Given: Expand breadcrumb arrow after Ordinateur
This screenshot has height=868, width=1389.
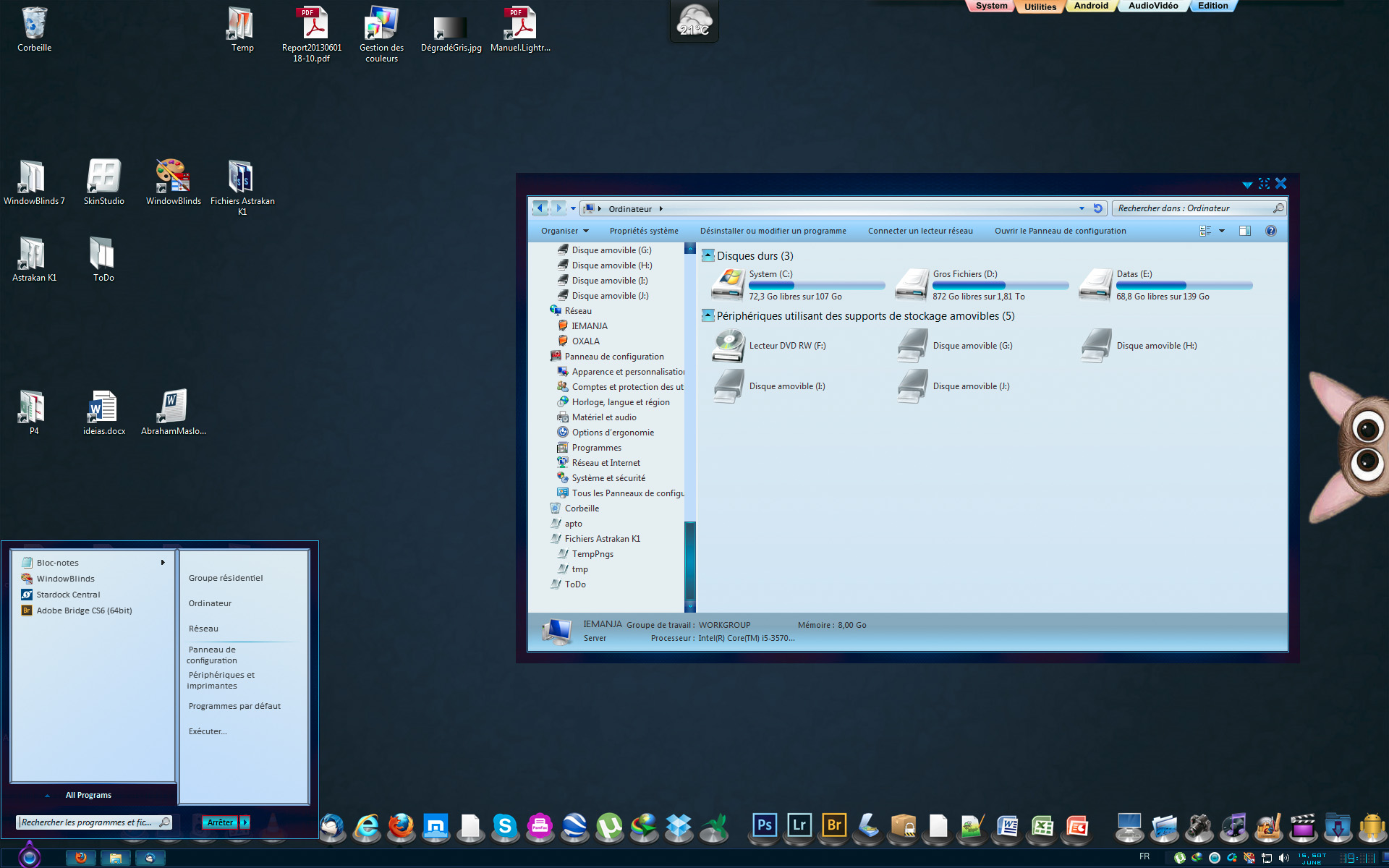Looking at the screenshot, I should 660,209.
